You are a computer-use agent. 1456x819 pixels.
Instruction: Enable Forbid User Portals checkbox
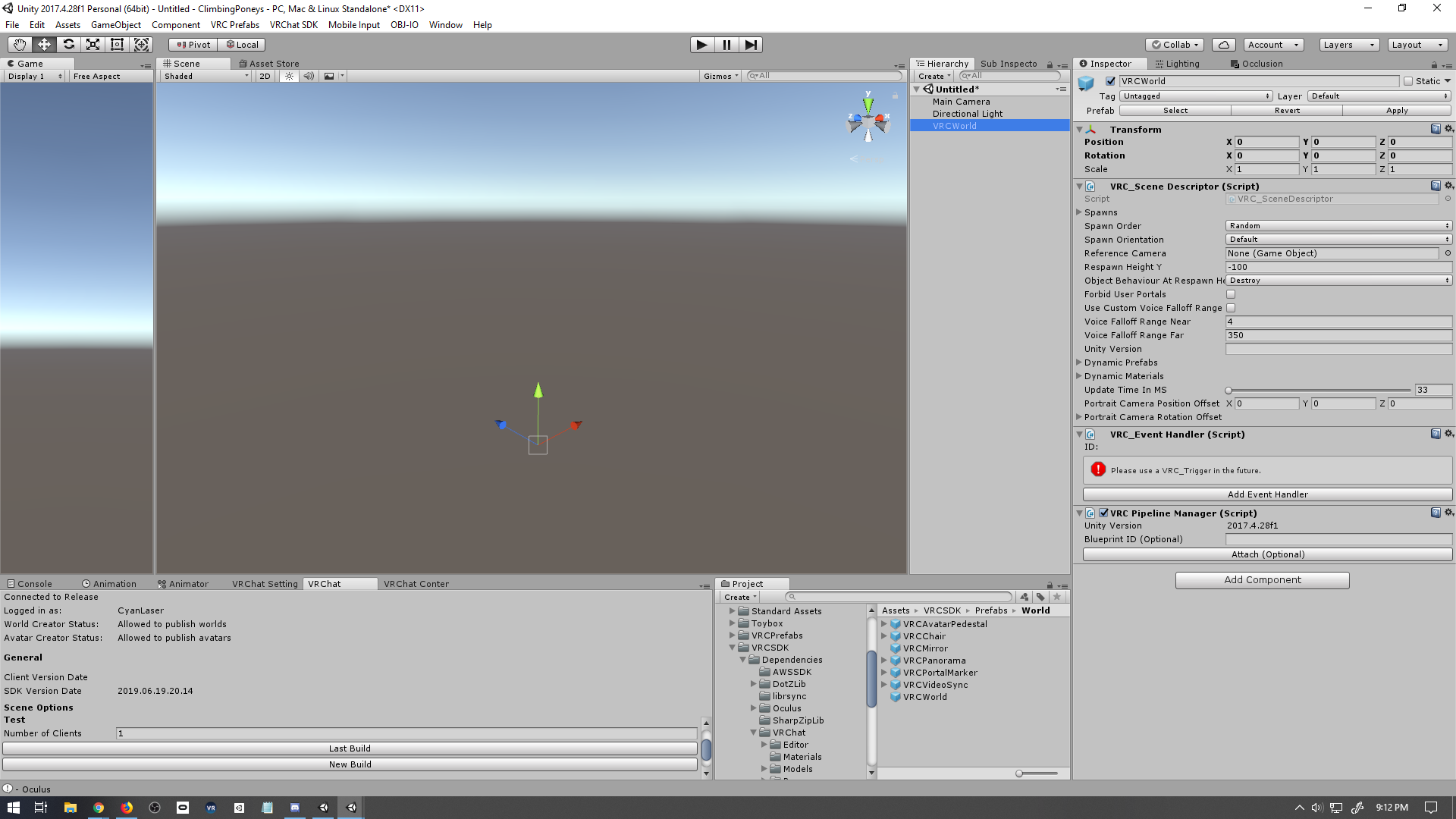coord(1231,294)
